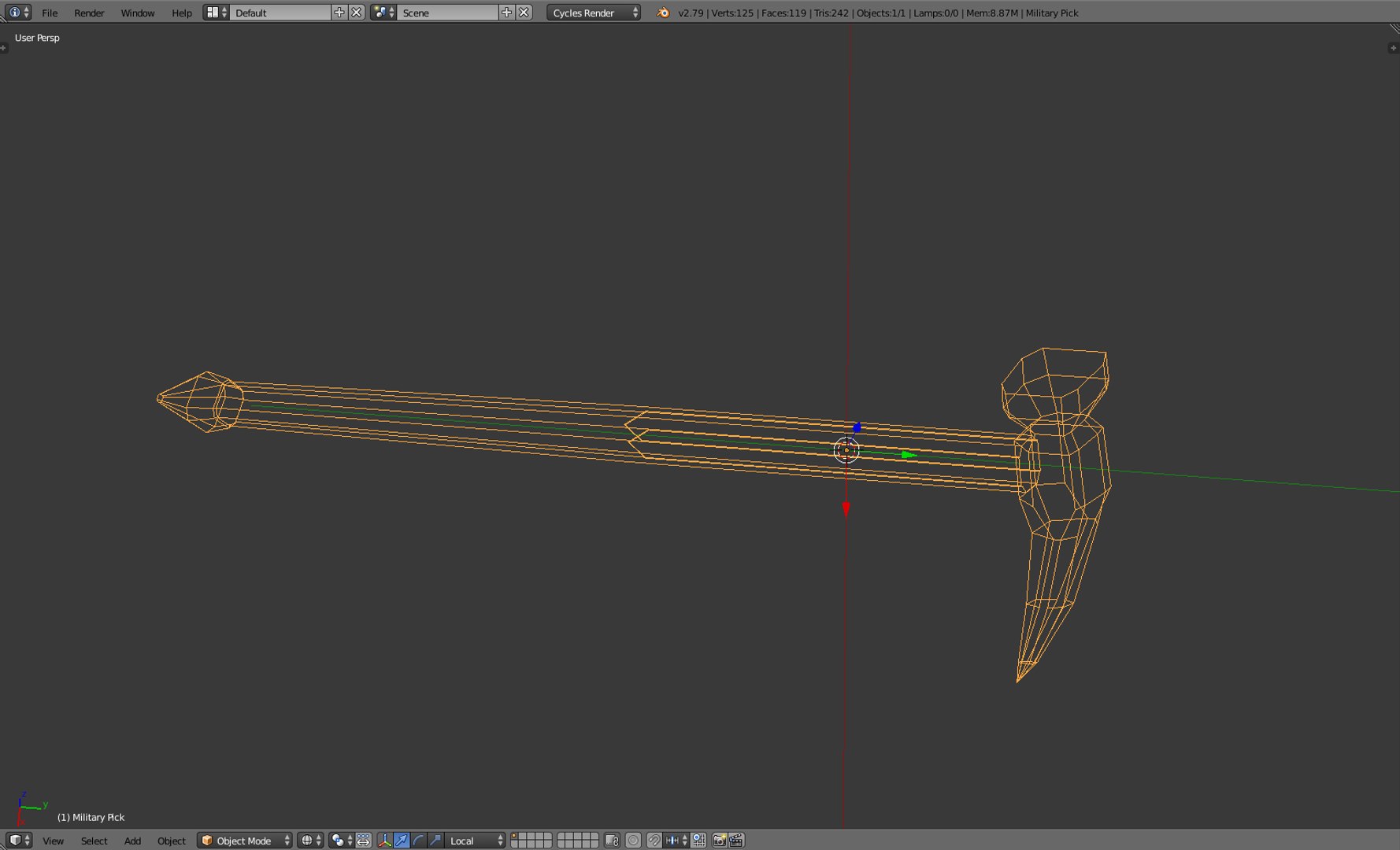Toggle manipulate center points option
Screen dimensions: 1400x850
point(363,841)
